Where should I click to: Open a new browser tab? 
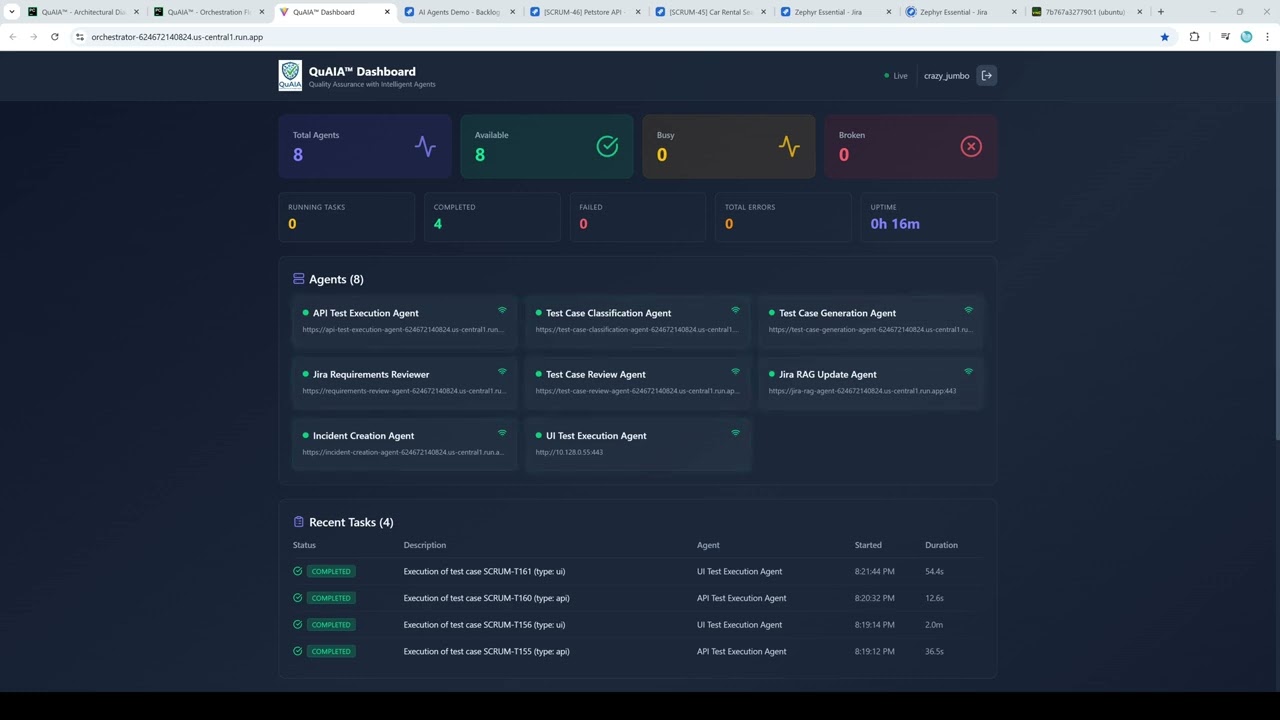[1161, 12]
